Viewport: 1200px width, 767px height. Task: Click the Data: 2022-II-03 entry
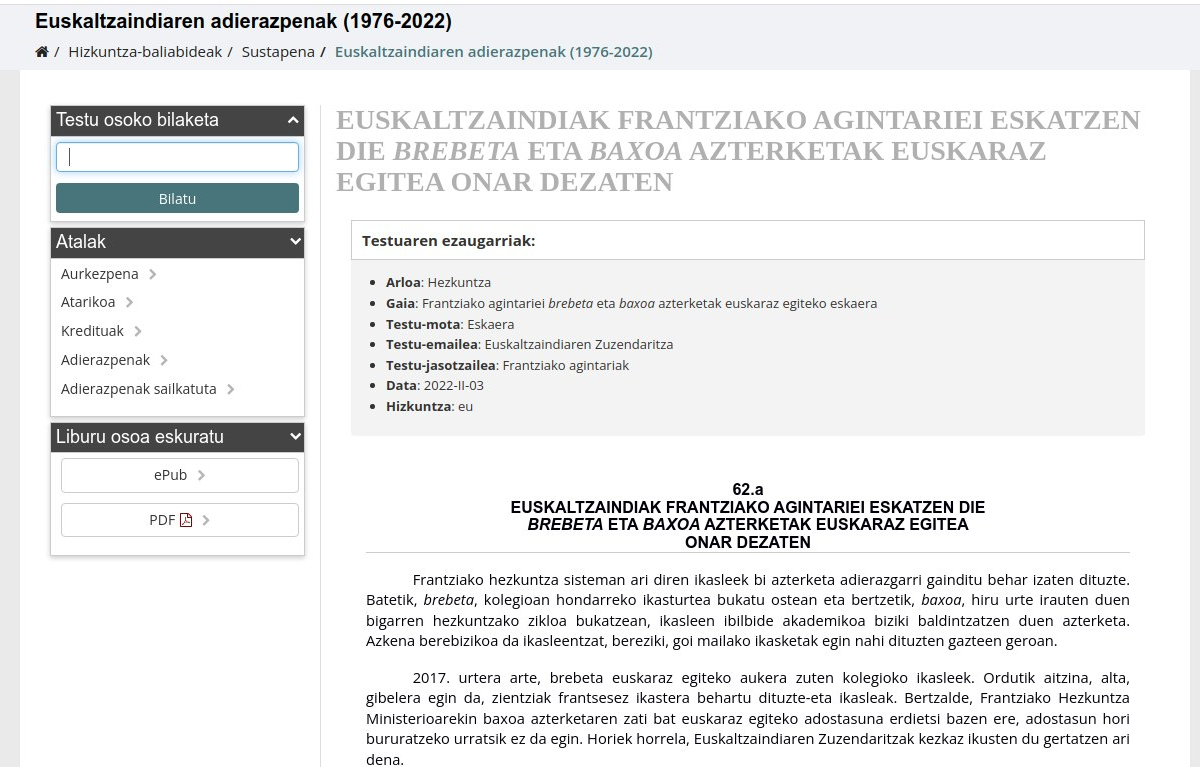pos(435,386)
